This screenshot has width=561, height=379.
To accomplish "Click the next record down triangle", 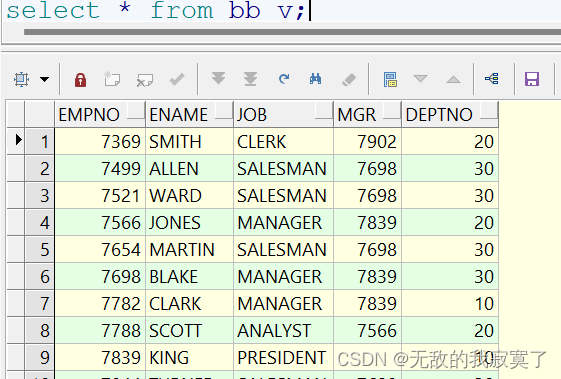I will 420,78.
